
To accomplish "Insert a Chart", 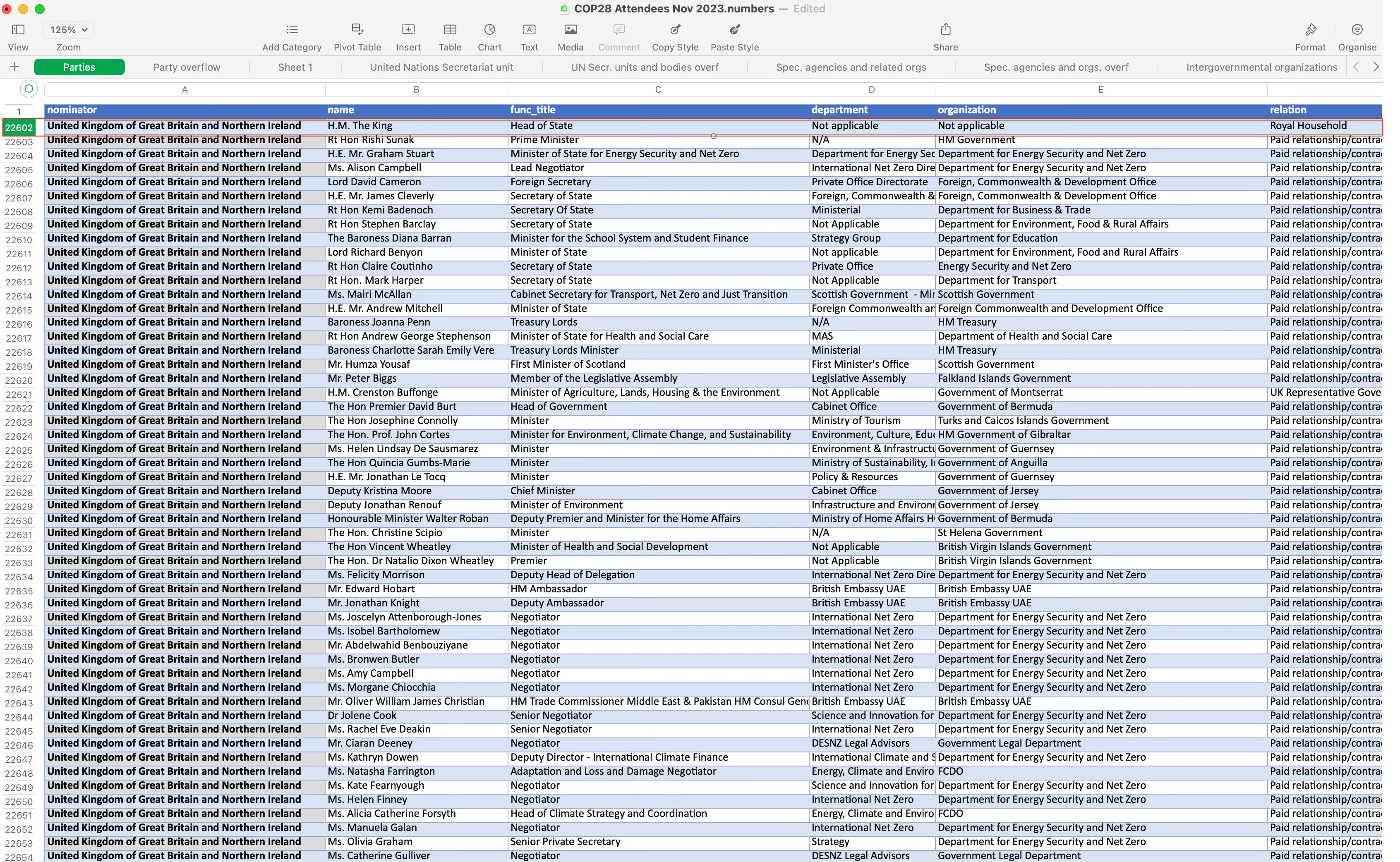I will coord(489,30).
